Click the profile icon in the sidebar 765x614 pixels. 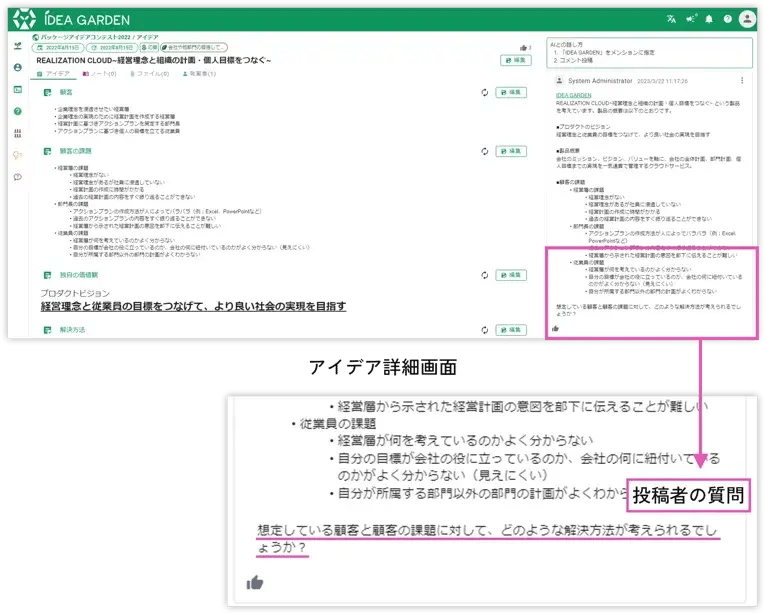coord(18,67)
